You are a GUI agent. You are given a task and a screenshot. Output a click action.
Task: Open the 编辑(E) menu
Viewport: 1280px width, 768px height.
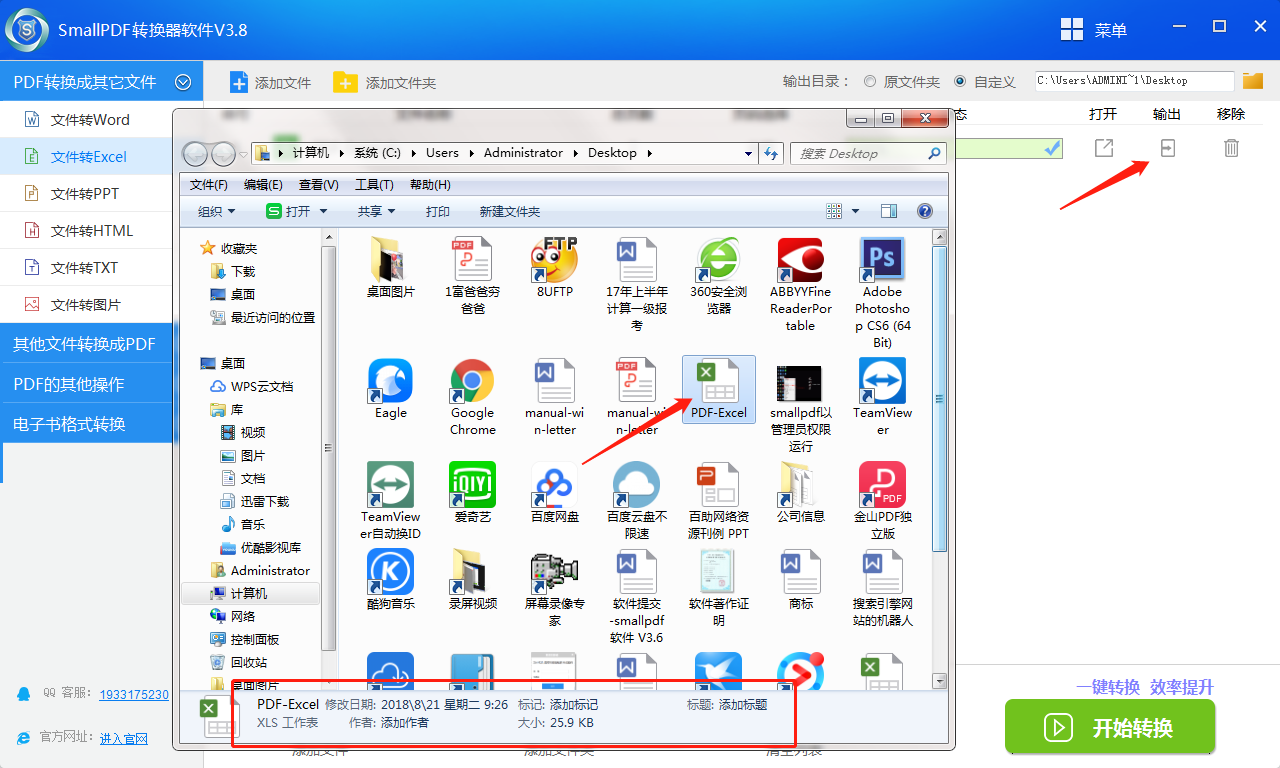[263, 185]
